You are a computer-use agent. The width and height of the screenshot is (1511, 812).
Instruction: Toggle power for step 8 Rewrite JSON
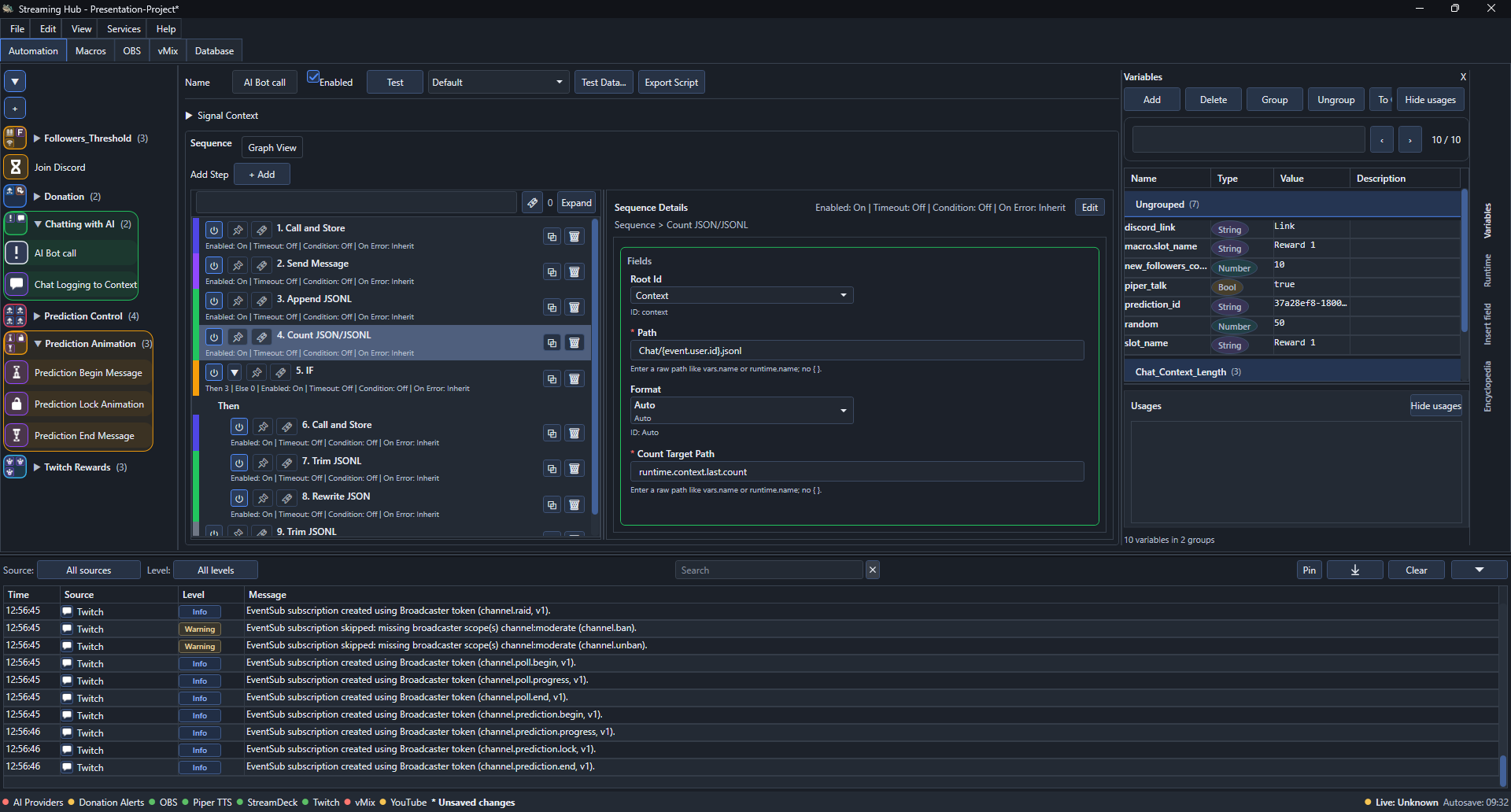click(239, 498)
